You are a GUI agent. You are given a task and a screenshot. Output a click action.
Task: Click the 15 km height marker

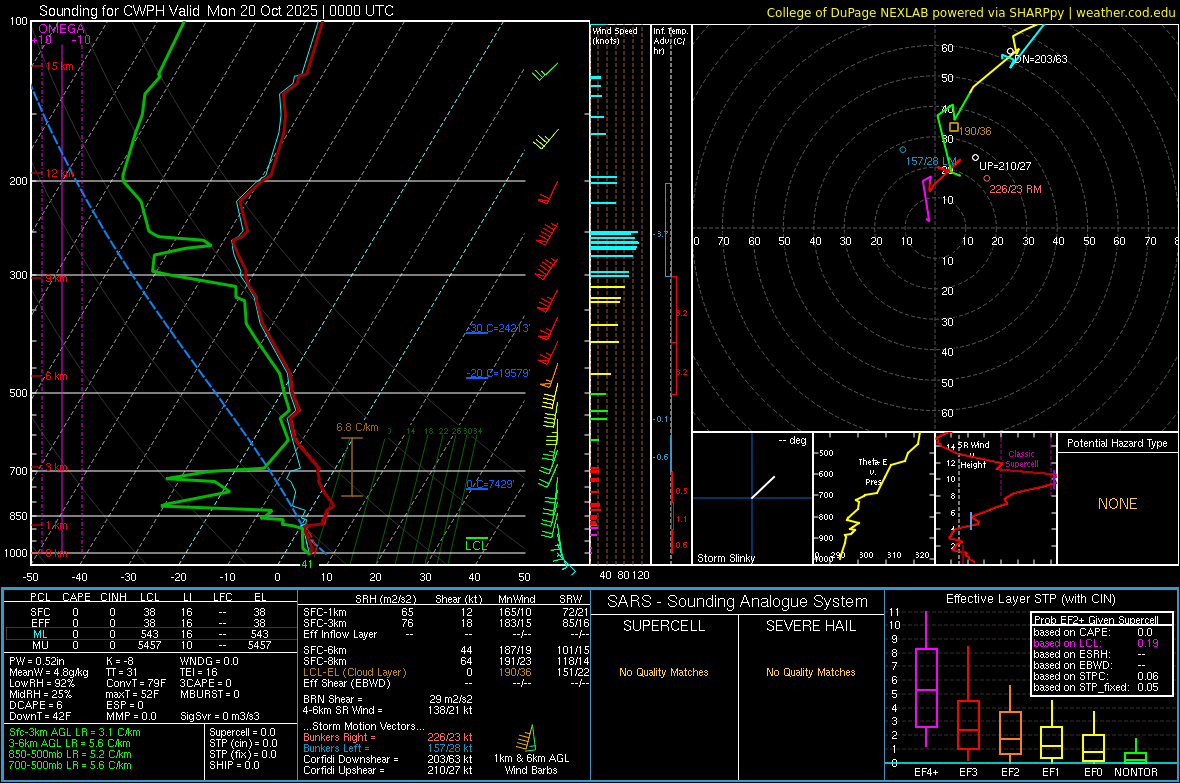click(59, 66)
